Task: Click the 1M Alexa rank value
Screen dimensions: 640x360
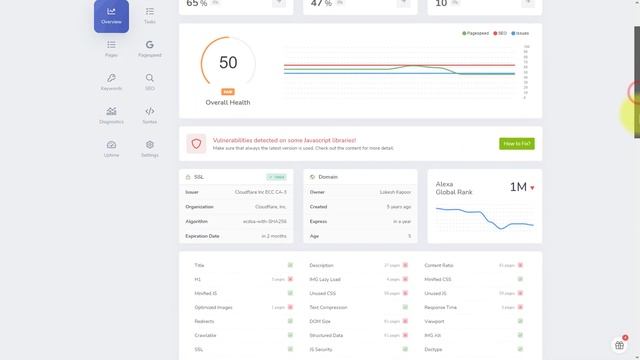Action: click(x=518, y=187)
